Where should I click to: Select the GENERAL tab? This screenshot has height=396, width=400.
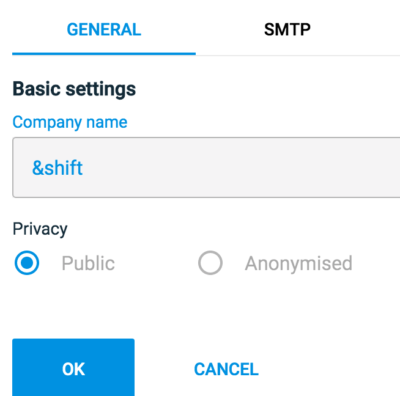104,29
